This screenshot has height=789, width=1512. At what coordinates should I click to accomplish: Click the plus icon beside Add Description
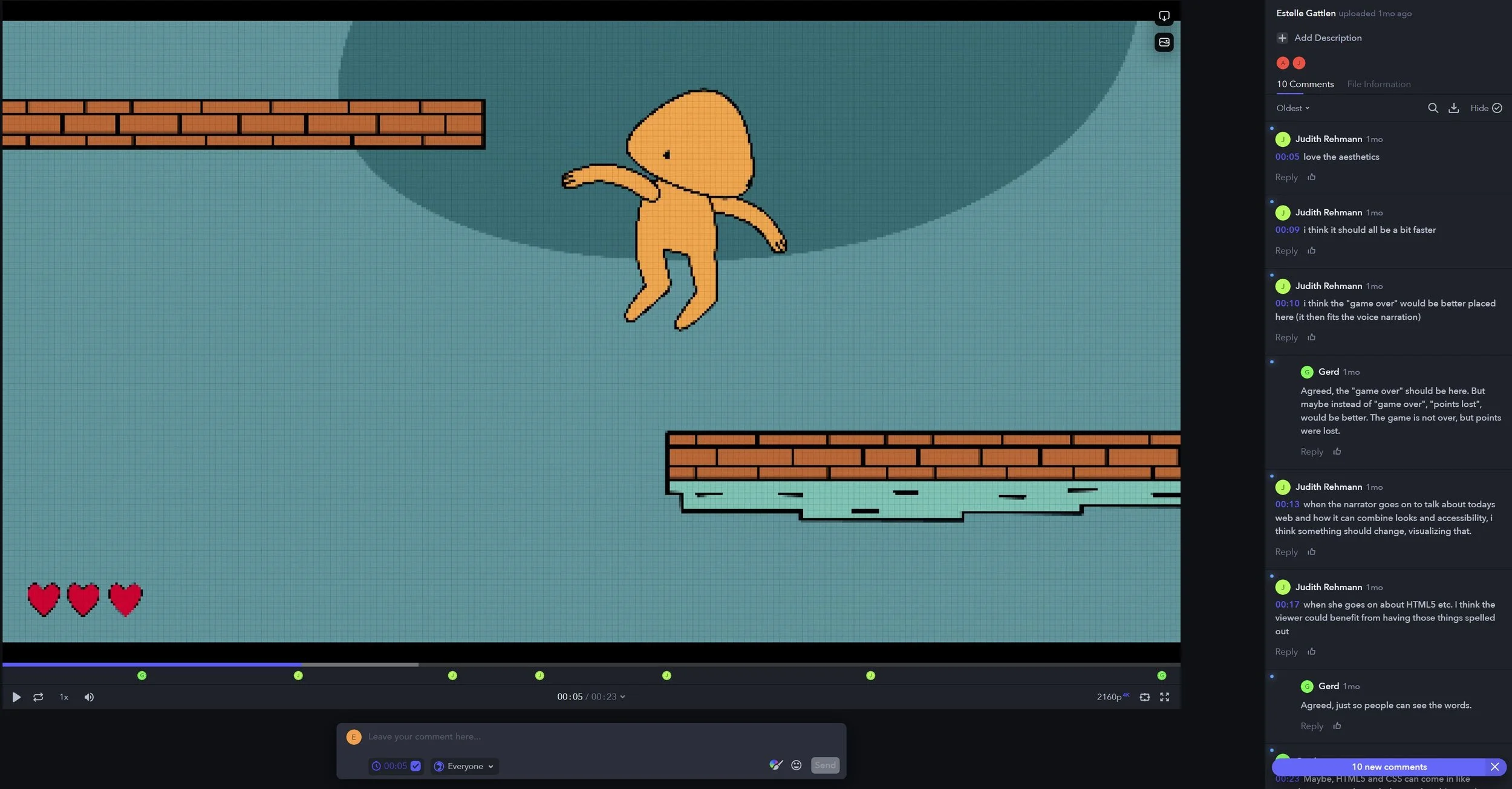point(1282,38)
